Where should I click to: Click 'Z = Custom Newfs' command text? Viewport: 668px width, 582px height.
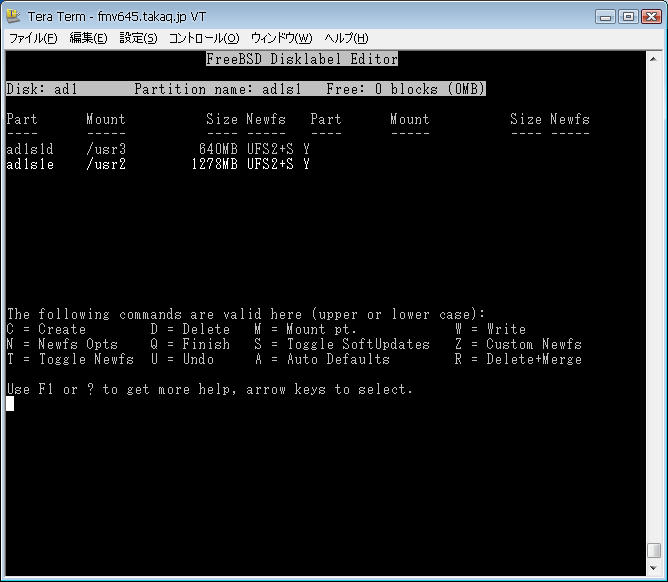518,344
